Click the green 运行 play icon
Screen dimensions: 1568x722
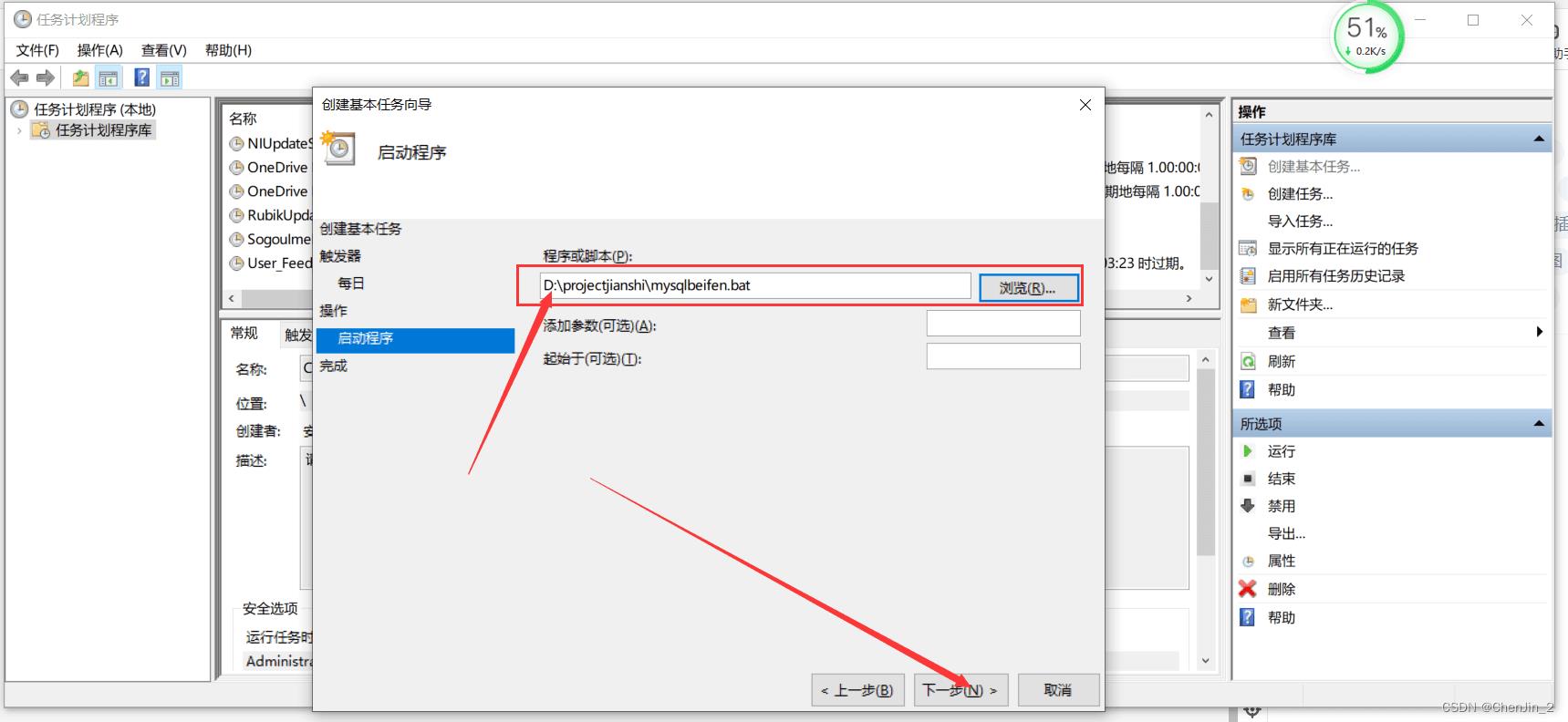[x=1248, y=450]
